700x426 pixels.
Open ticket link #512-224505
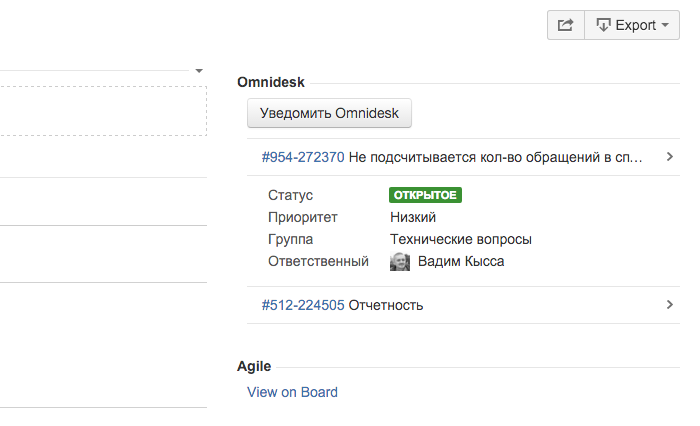[303, 305]
